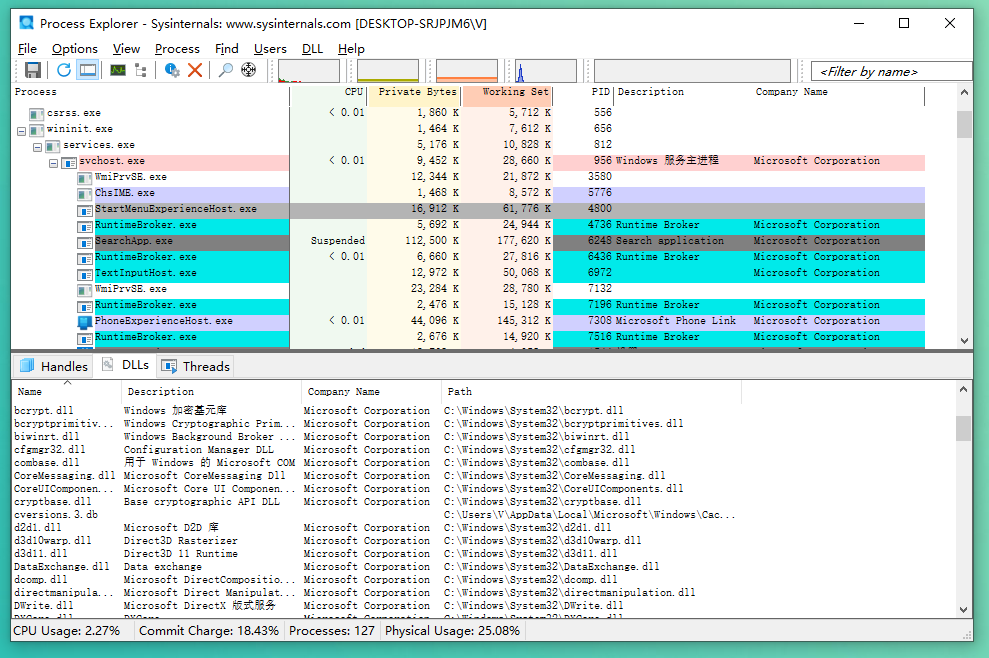Image resolution: width=989 pixels, height=658 pixels.
Task: Open the Find menu
Action: coord(226,49)
